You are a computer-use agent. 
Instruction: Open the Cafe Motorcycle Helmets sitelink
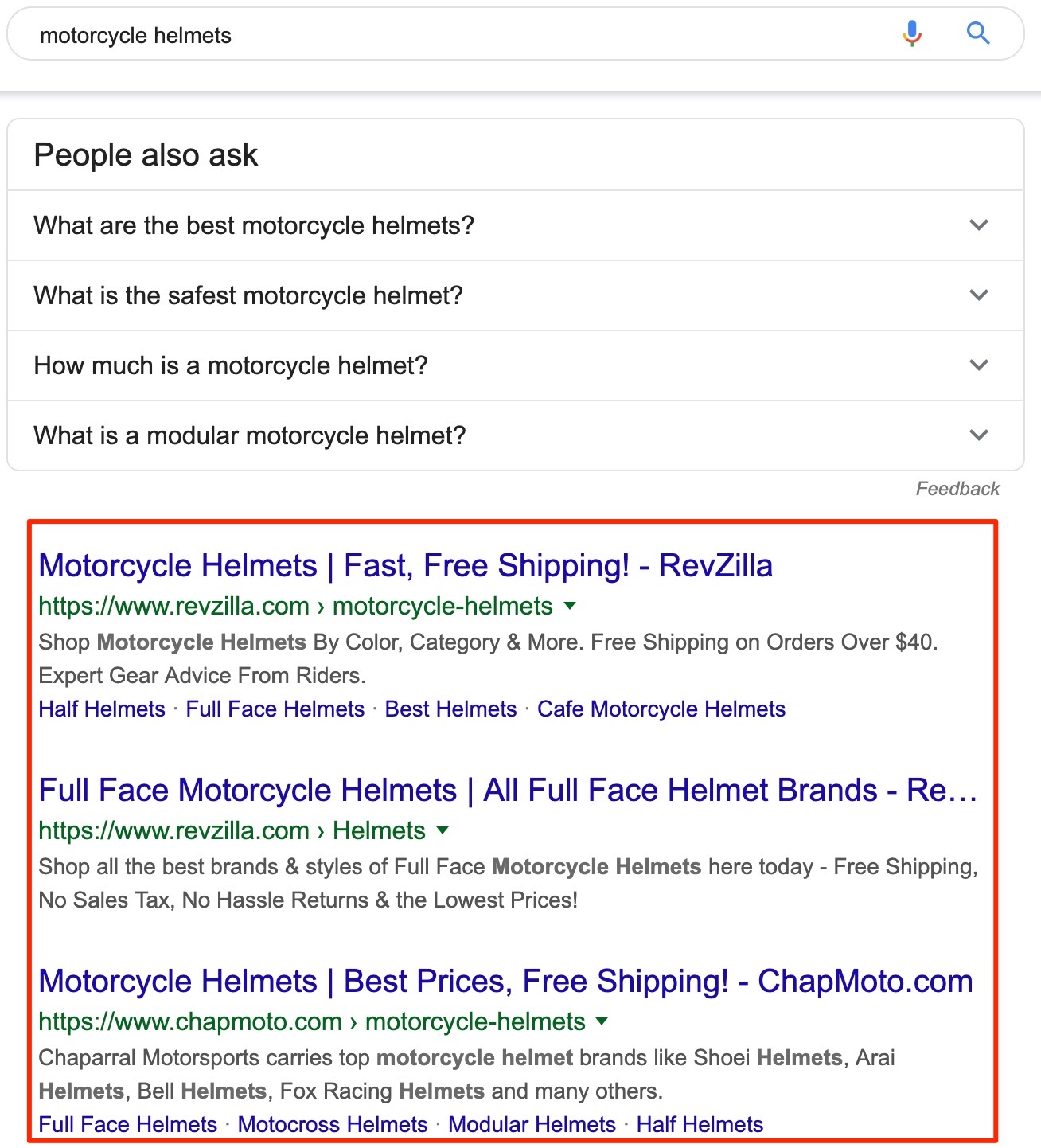(x=661, y=709)
